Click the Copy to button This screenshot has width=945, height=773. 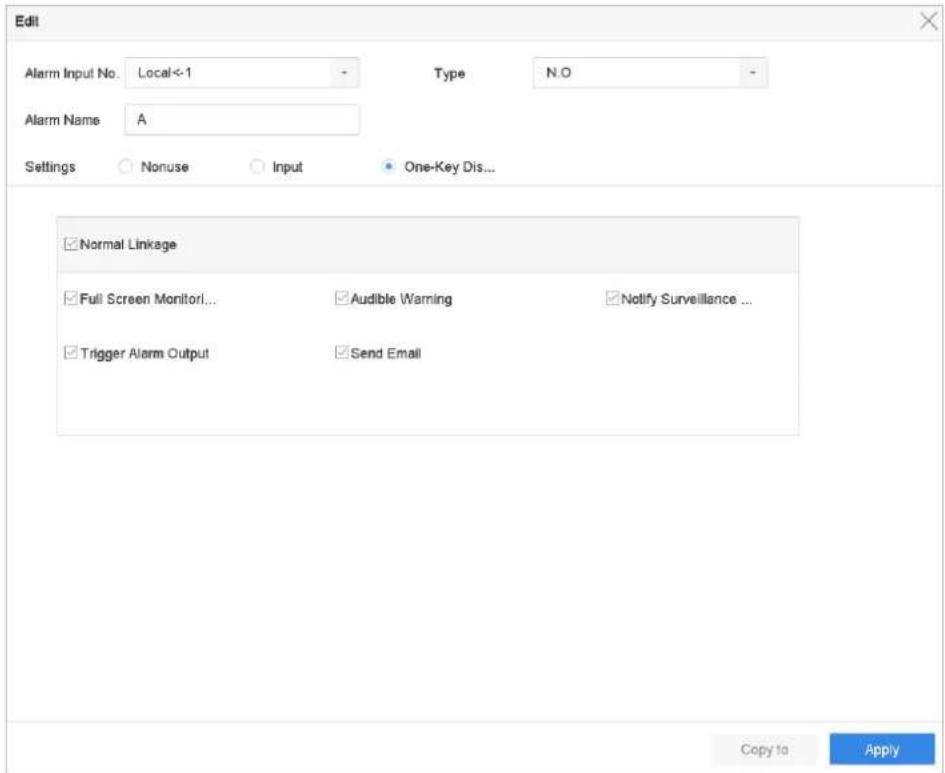point(764,750)
